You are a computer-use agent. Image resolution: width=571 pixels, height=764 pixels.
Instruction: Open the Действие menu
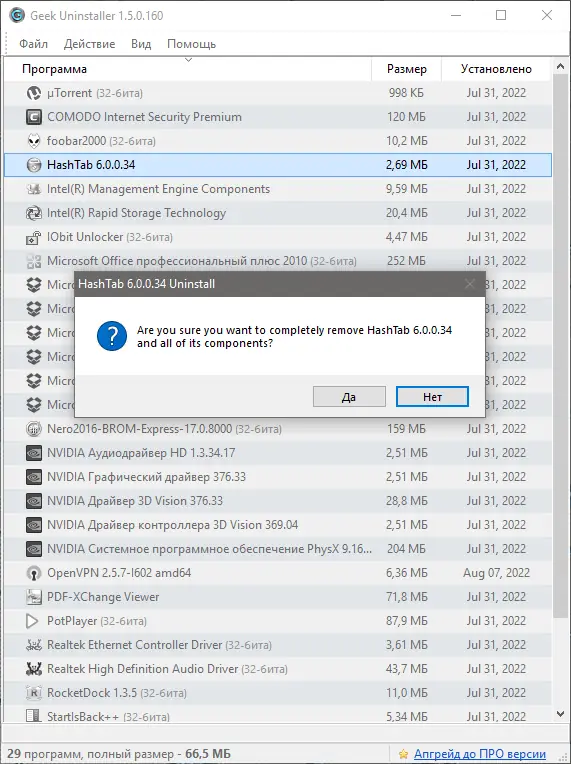(89, 44)
